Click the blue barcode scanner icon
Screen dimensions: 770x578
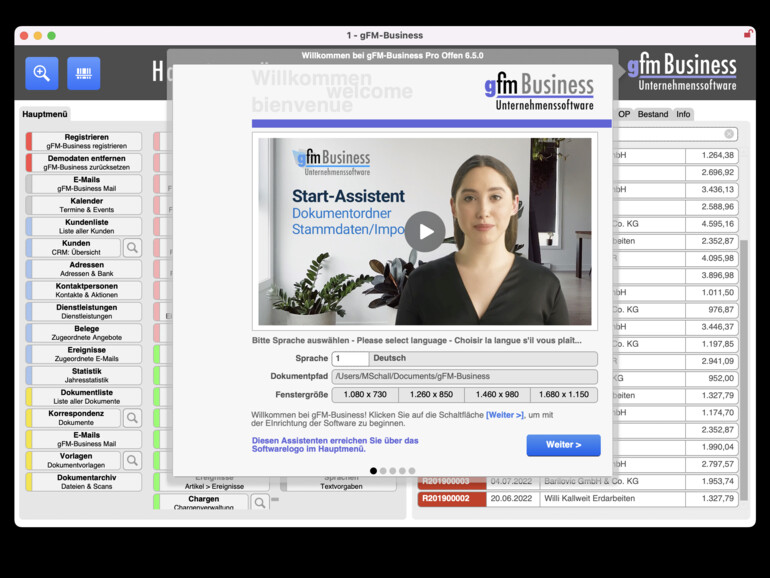(x=83, y=73)
